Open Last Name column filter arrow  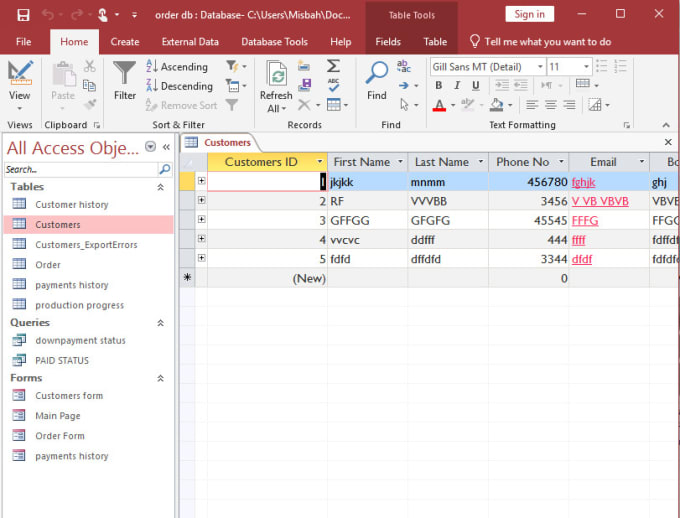click(481, 162)
